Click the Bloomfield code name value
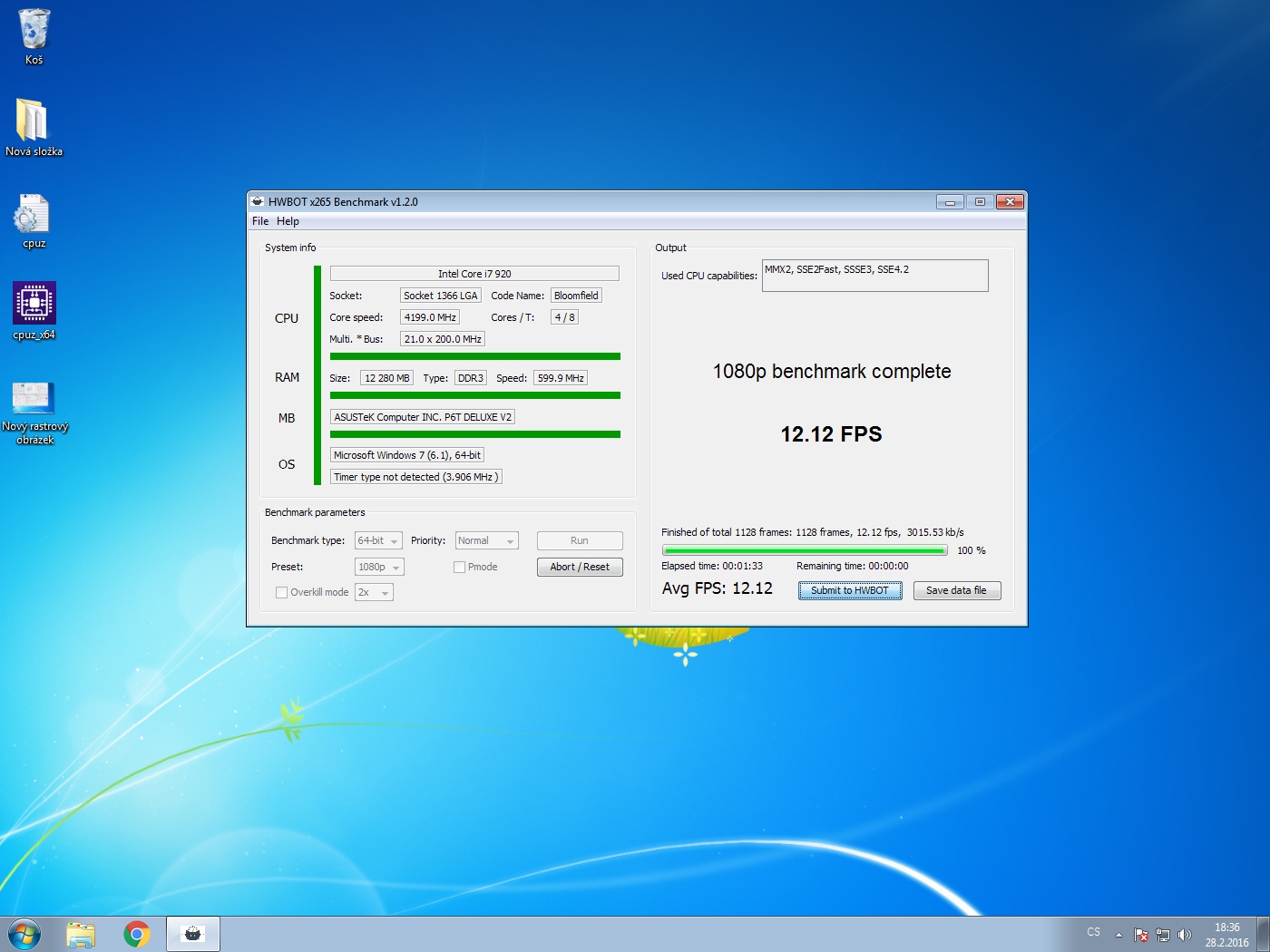Viewport: 1270px width, 952px height. (x=576, y=296)
